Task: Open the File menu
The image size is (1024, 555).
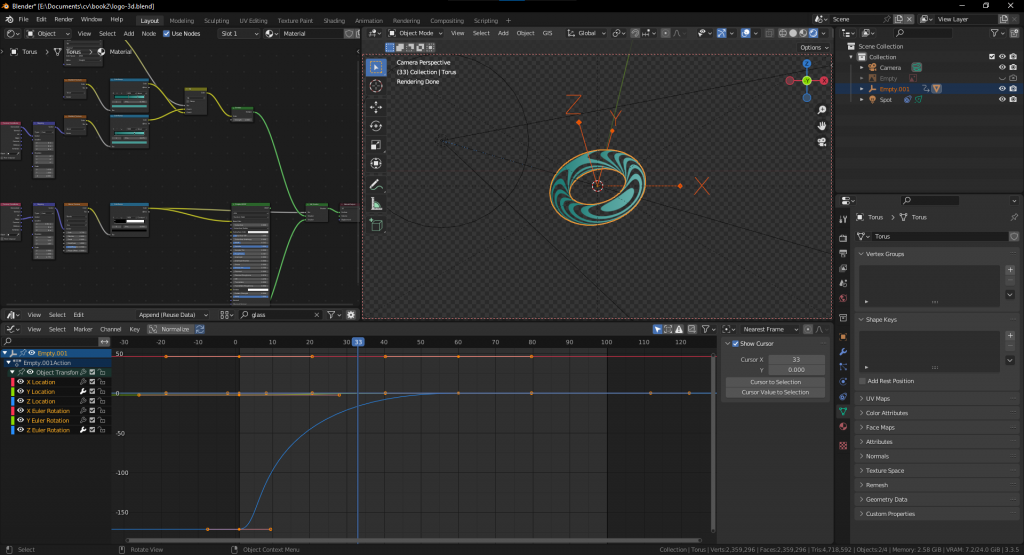Action: click(x=24, y=20)
